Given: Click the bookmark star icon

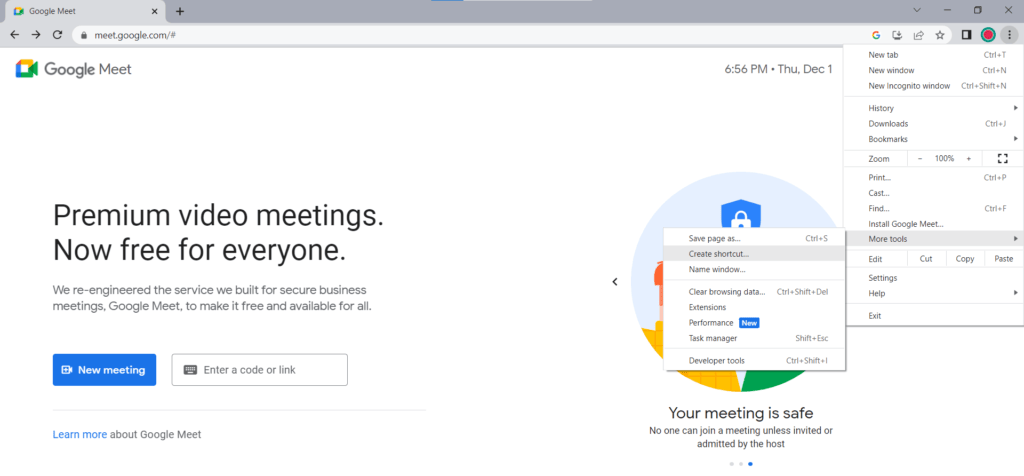Looking at the screenshot, I should [939, 34].
